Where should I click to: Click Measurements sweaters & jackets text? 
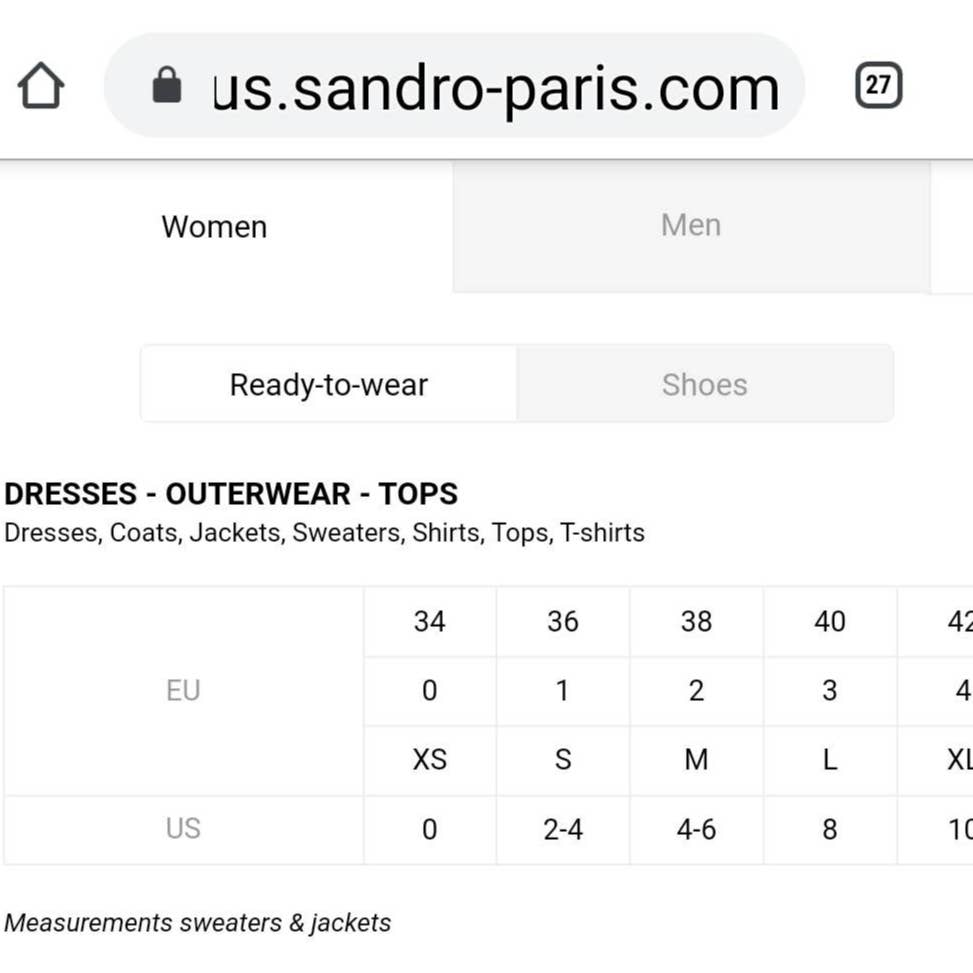197,923
